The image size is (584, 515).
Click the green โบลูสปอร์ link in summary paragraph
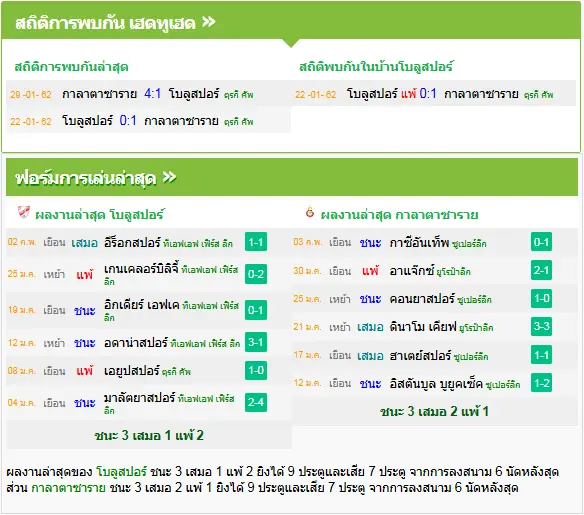(121, 471)
